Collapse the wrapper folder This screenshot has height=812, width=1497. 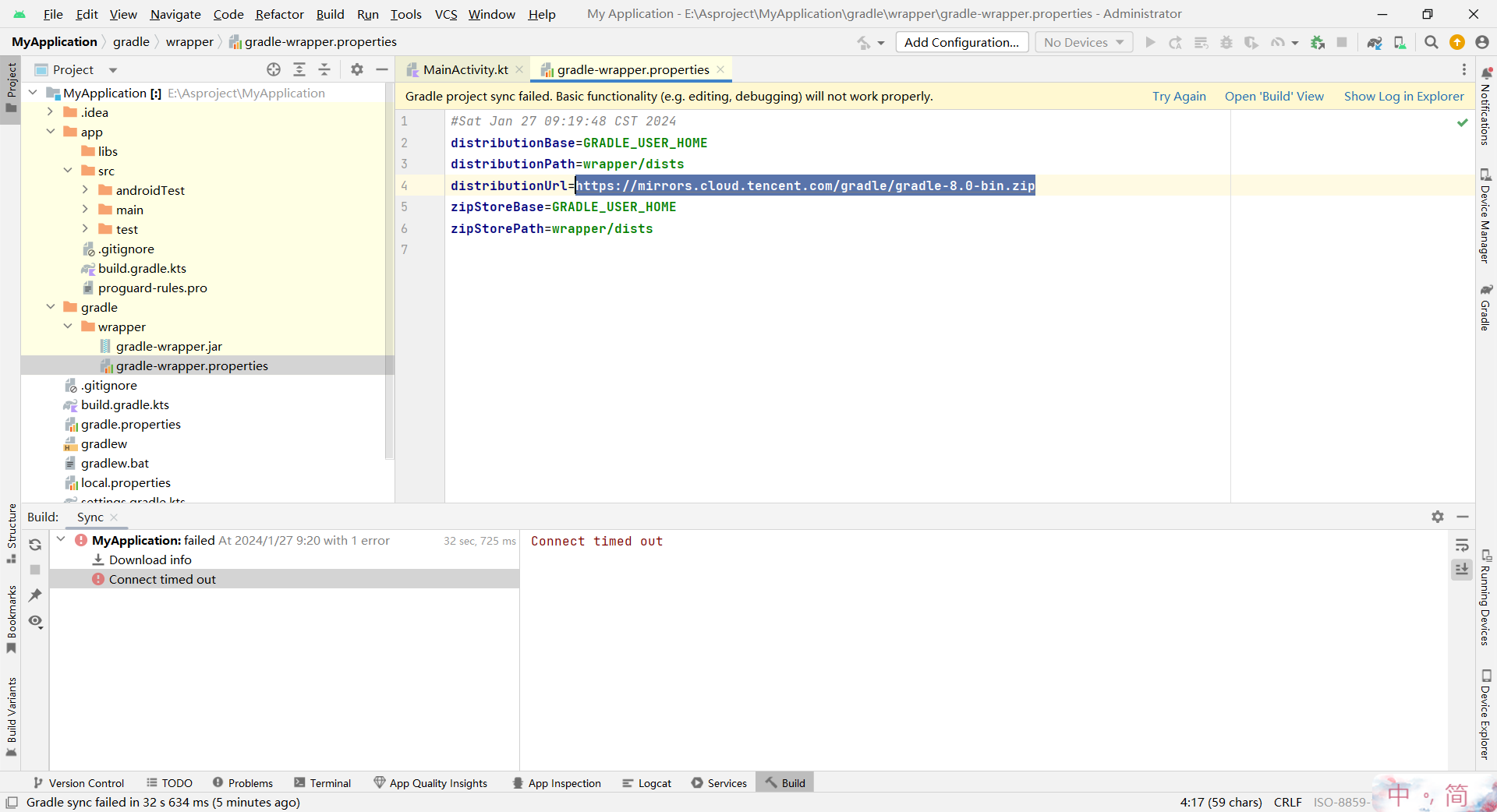click(x=68, y=327)
